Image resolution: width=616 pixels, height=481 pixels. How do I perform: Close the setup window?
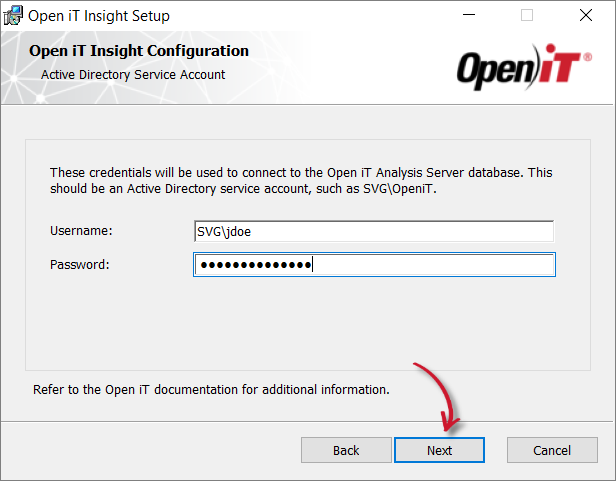tap(586, 15)
